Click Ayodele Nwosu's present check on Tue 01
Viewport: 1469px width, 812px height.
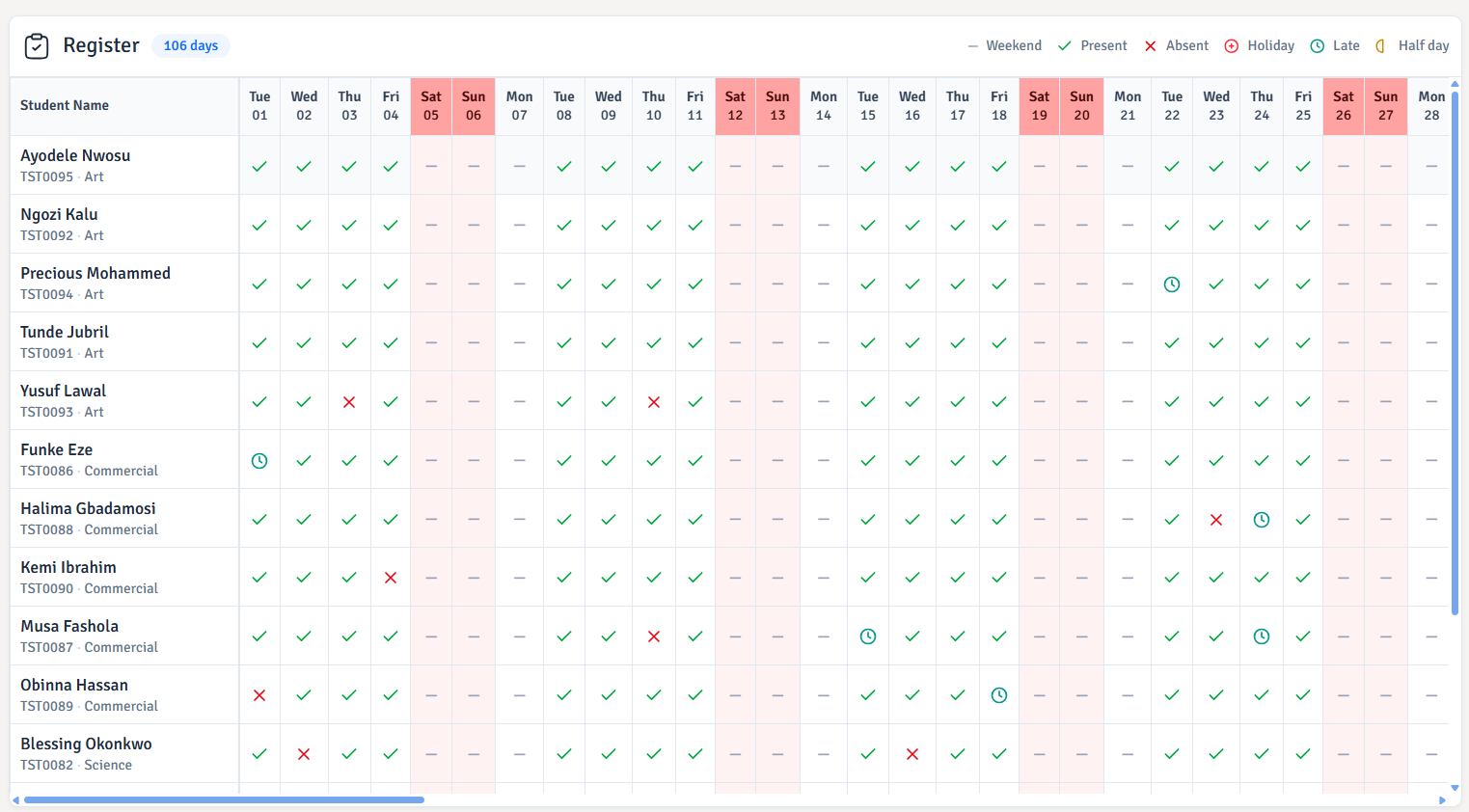click(259, 167)
